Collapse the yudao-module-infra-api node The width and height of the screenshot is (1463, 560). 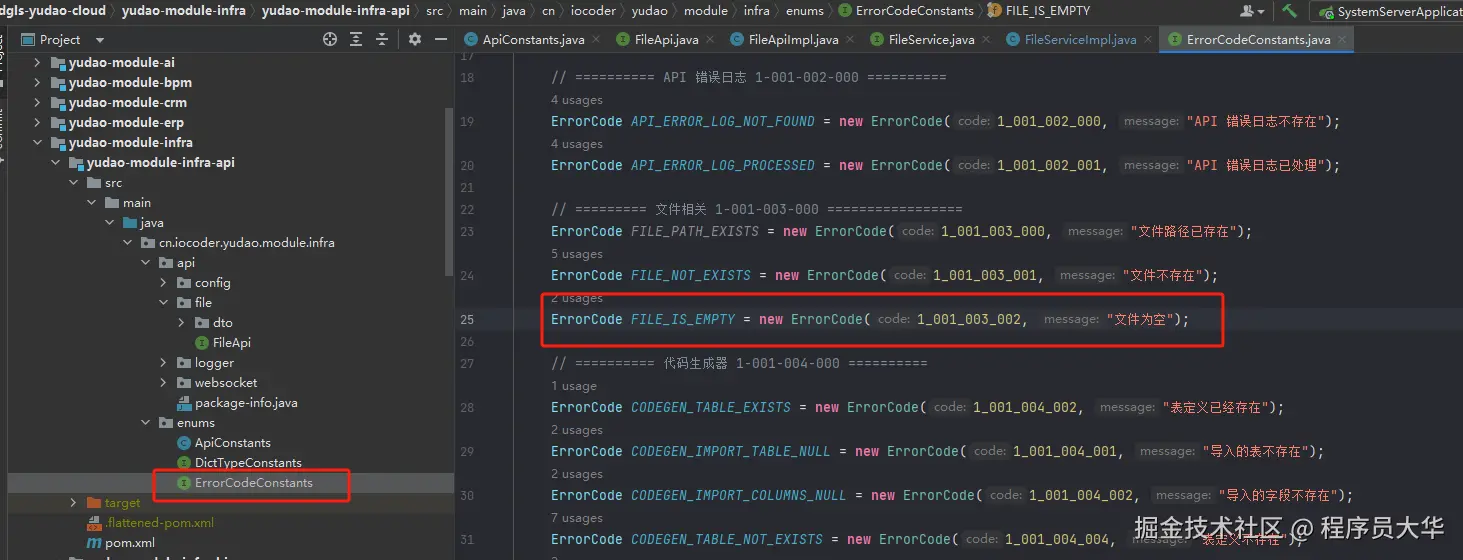click(55, 162)
